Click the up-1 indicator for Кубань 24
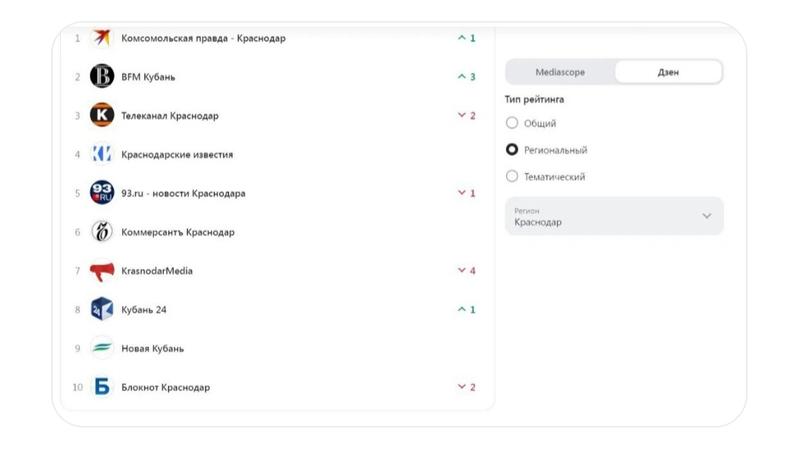The height and width of the screenshot is (464, 800). coord(466,309)
